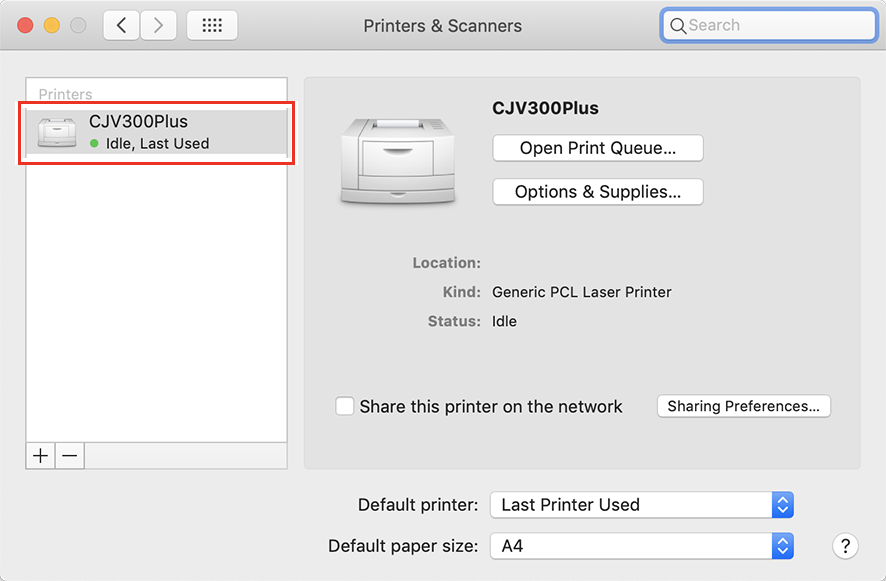Change paper size from A4 using its stepper arrows
The image size is (886, 581).
[783, 546]
